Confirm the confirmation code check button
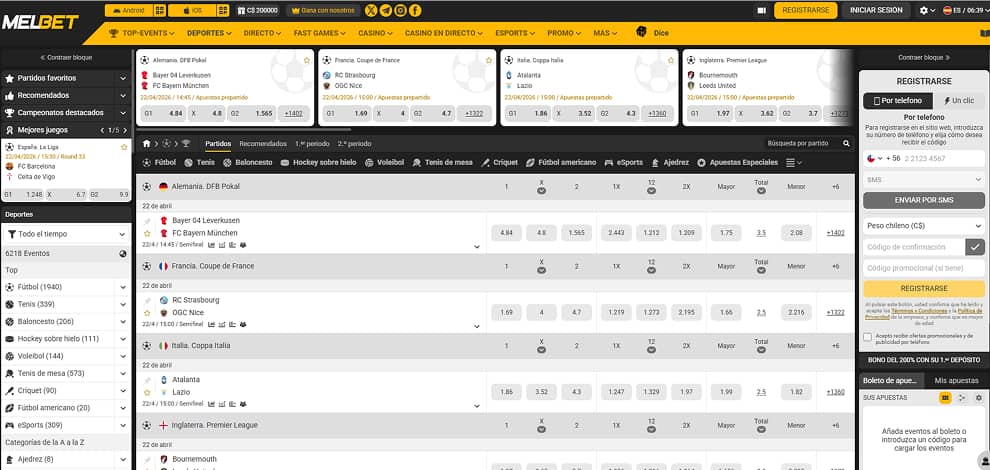Viewport: 990px width, 470px height. (x=975, y=247)
